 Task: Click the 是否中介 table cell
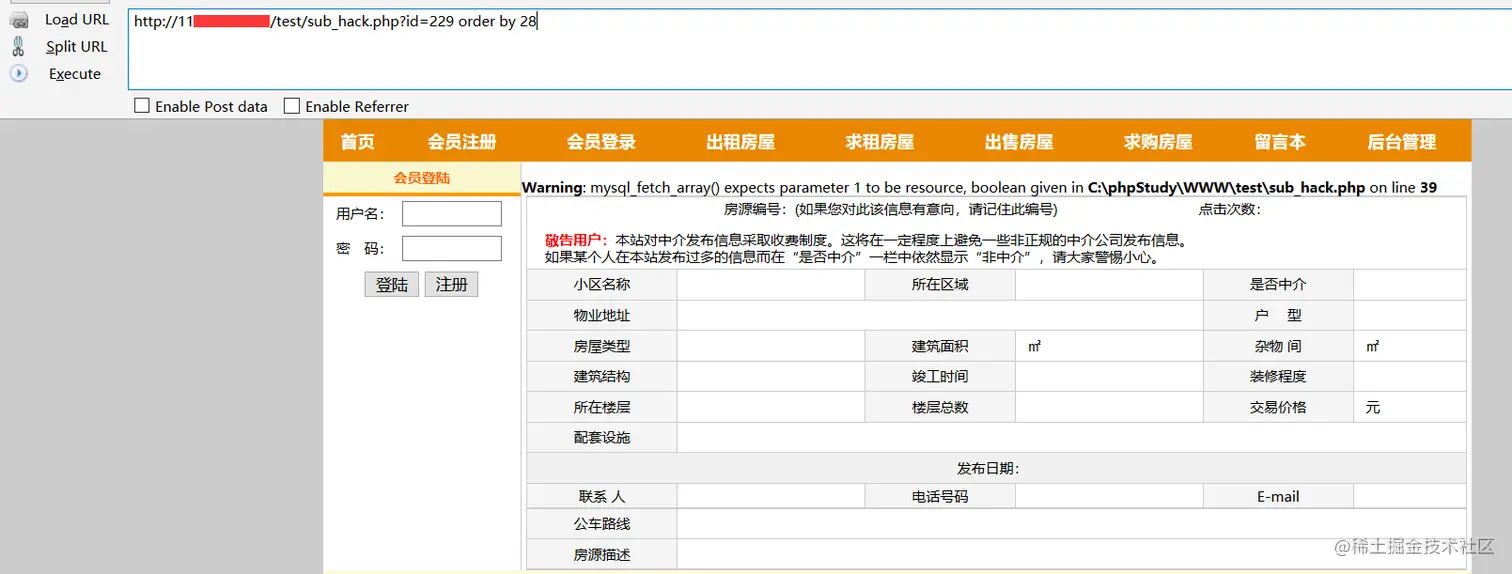point(1278,284)
